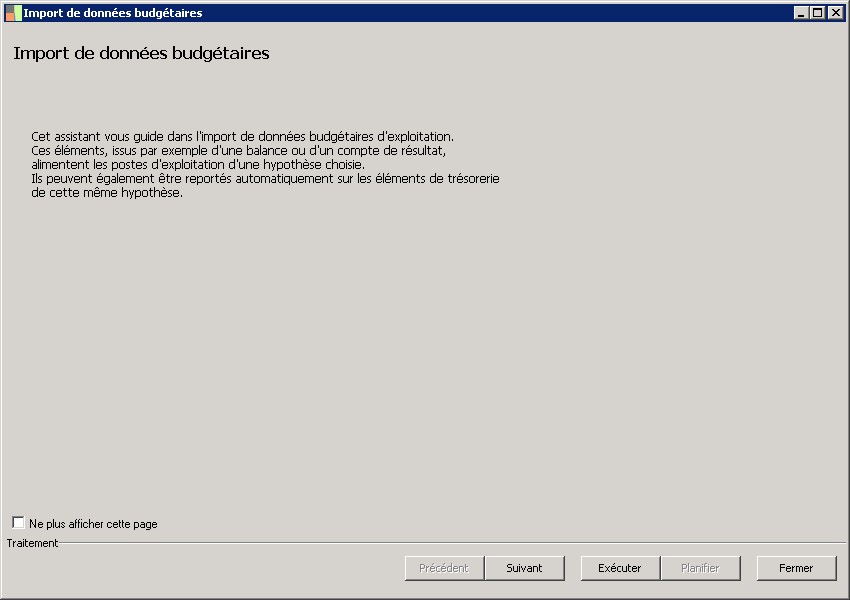The image size is (850, 600).
Task: Click the disabled Planifier button
Action: tap(700, 568)
